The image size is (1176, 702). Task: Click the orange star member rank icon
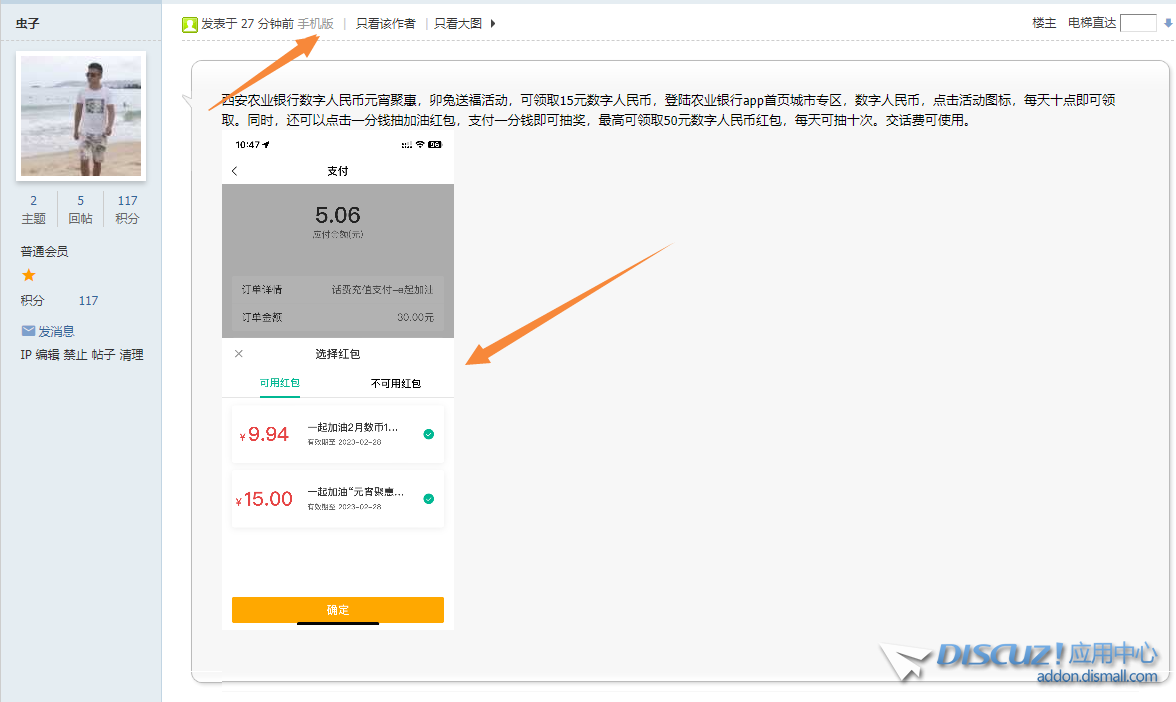pyautogui.click(x=29, y=275)
